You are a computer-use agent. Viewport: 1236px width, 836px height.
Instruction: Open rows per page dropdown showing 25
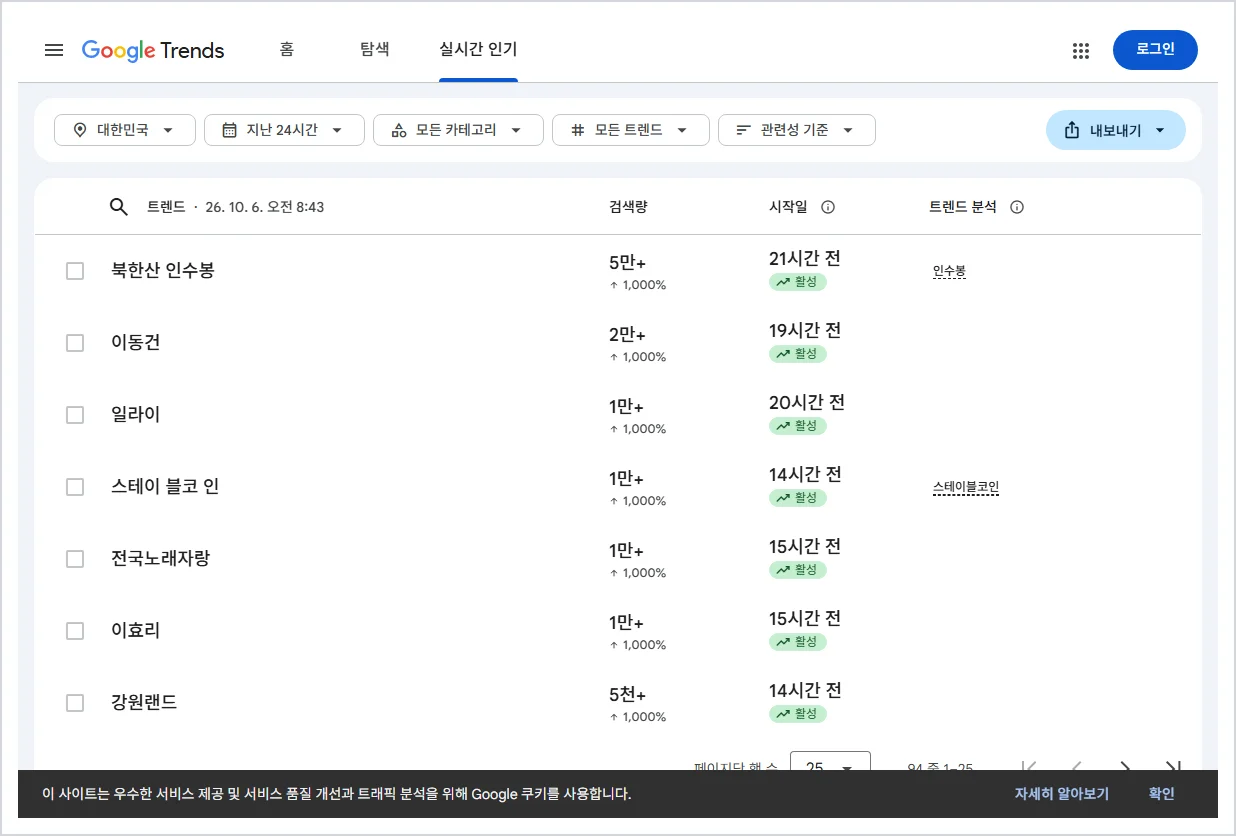click(x=830, y=763)
